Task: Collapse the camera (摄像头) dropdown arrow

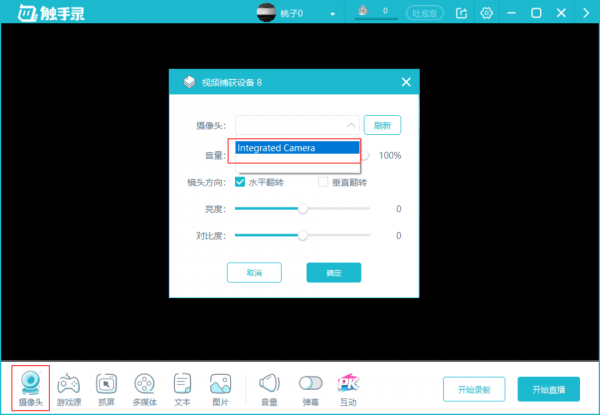Action: (x=349, y=125)
